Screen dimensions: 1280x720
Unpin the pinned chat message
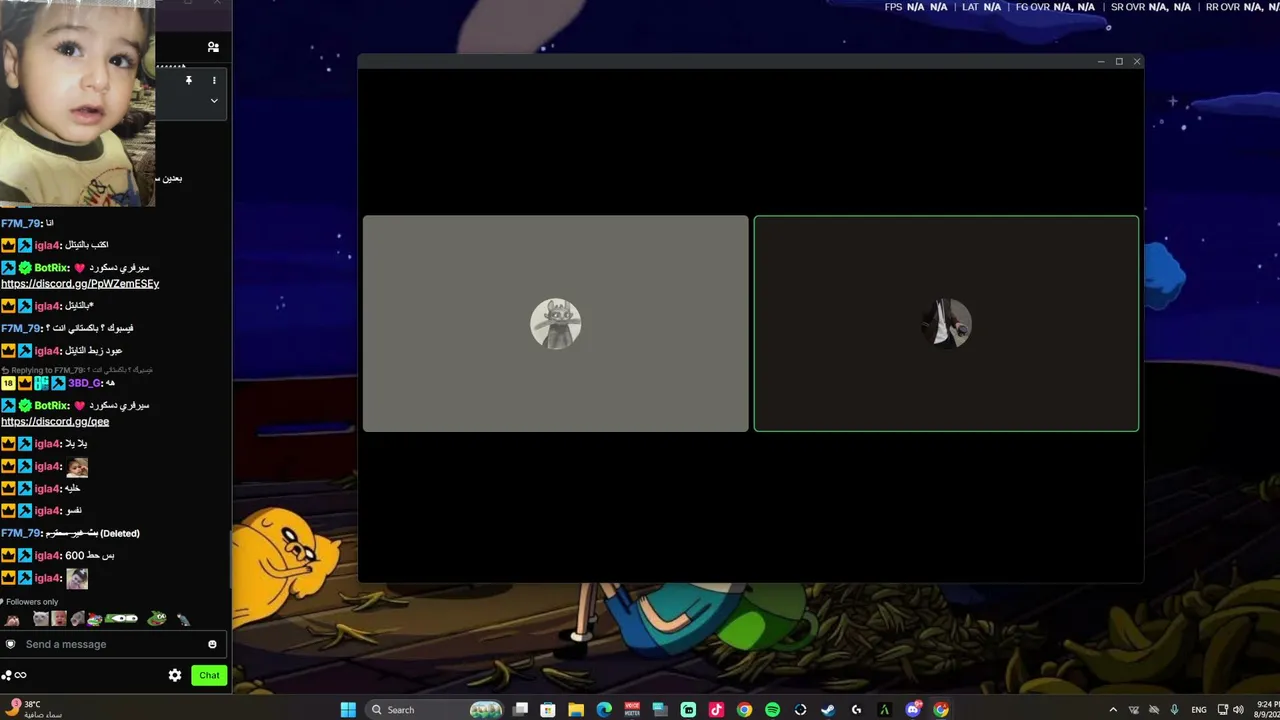point(188,80)
